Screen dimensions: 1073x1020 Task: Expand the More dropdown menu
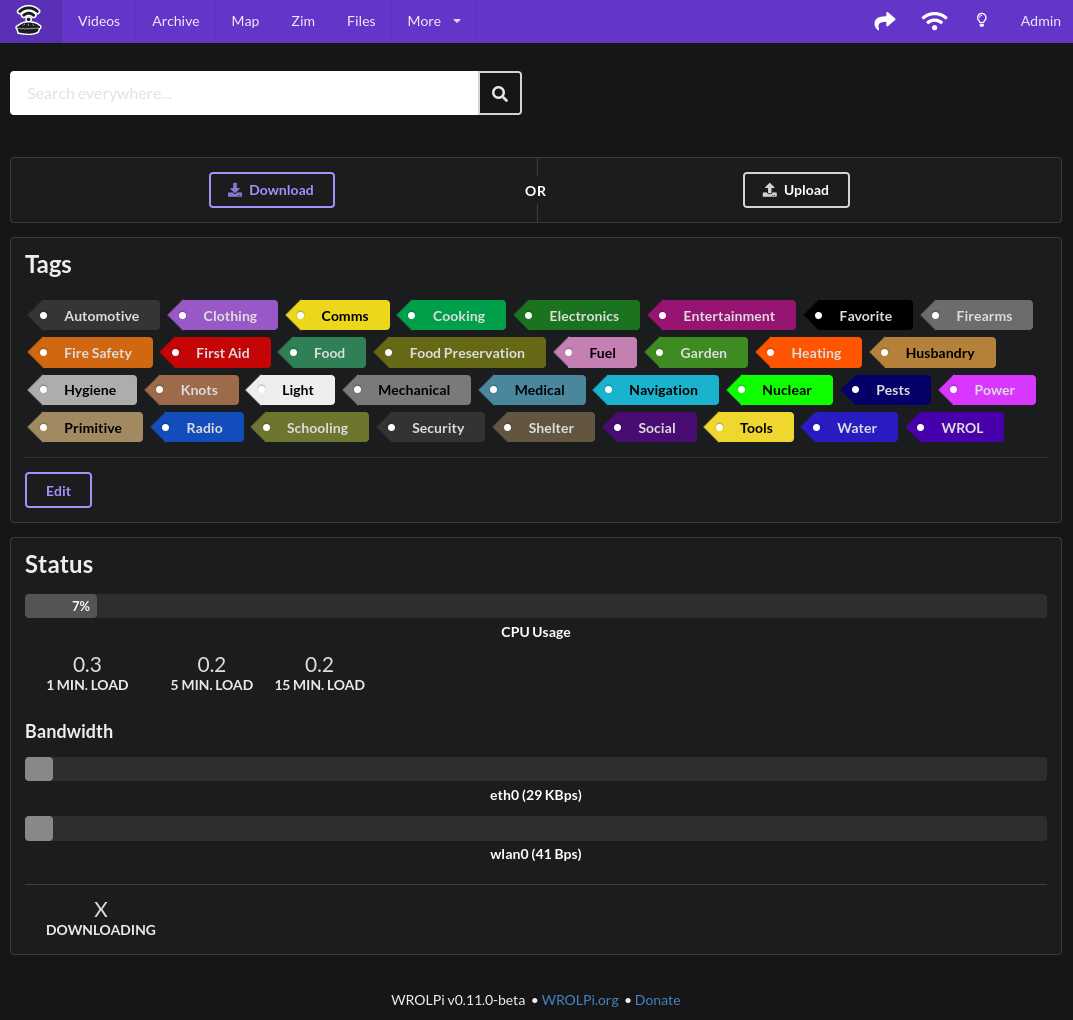coord(434,21)
